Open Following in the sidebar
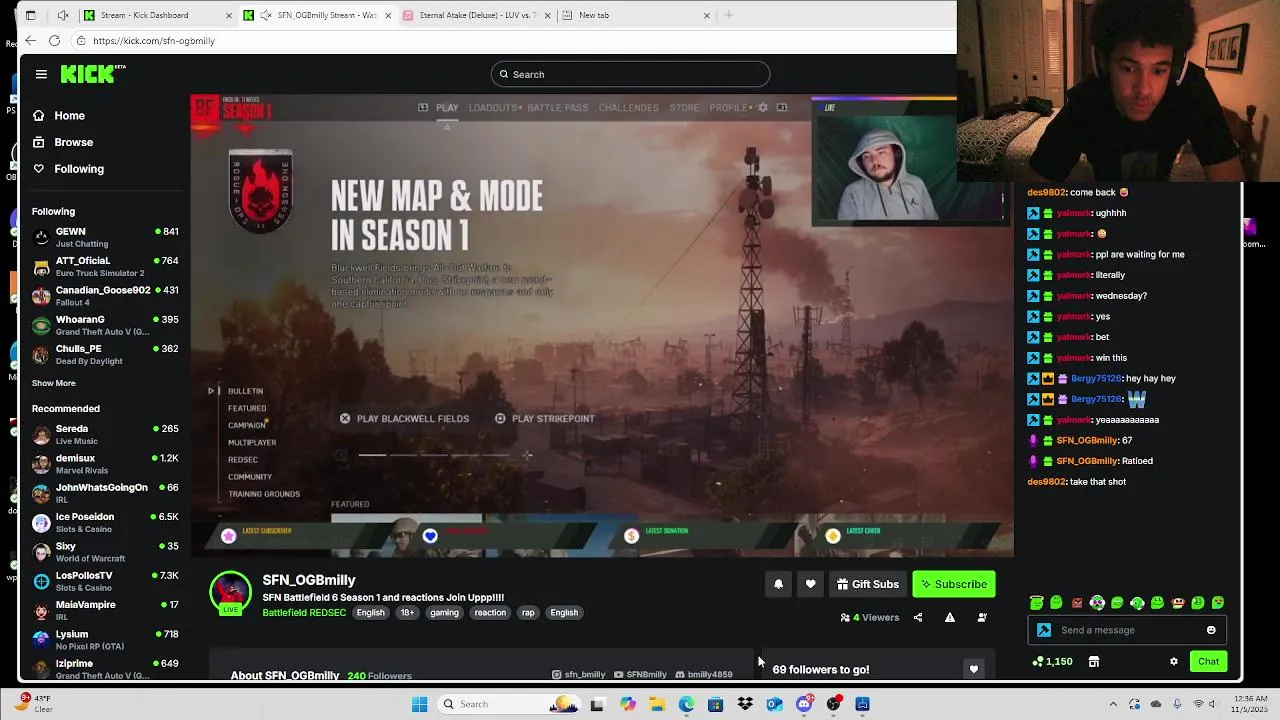1280x720 pixels. click(79, 169)
